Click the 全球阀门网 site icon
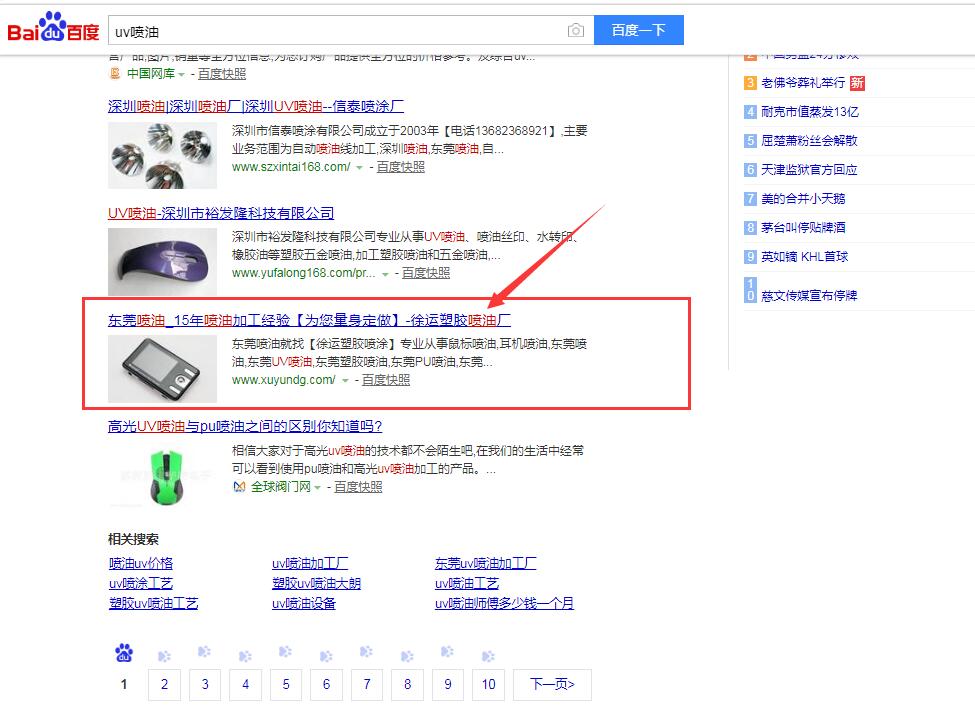Viewport: 975px width, 713px height. pos(239,487)
